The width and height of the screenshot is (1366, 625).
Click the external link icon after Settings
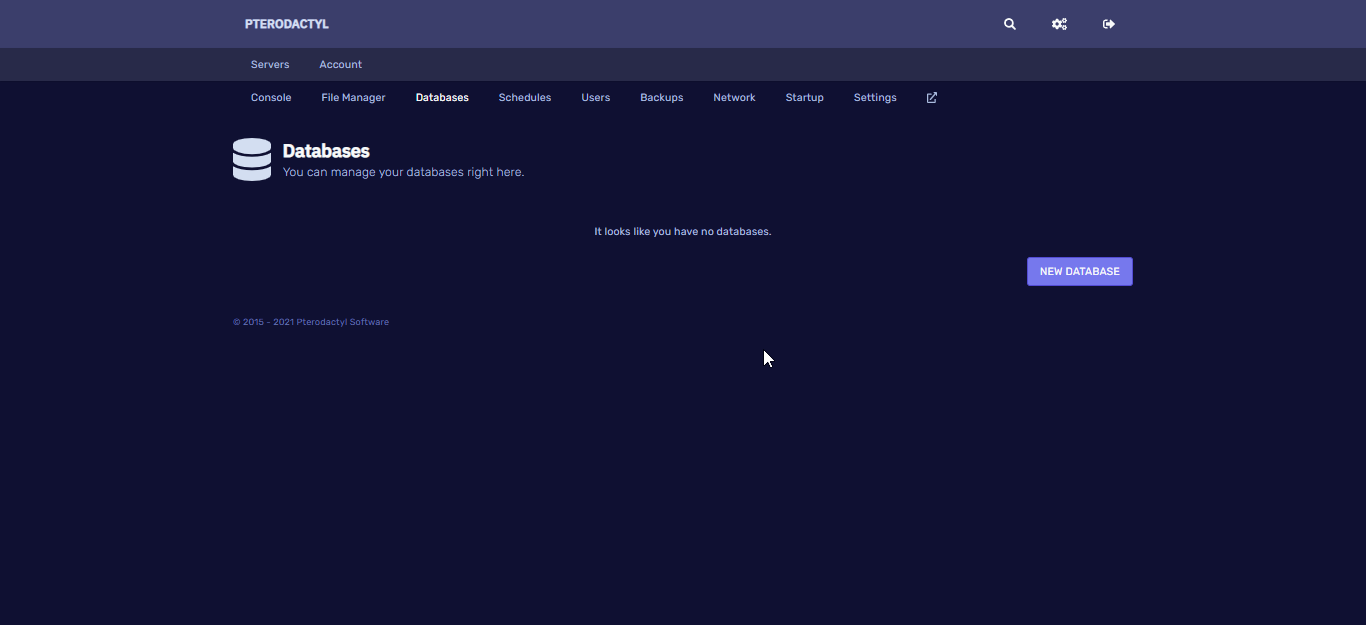(x=932, y=98)
